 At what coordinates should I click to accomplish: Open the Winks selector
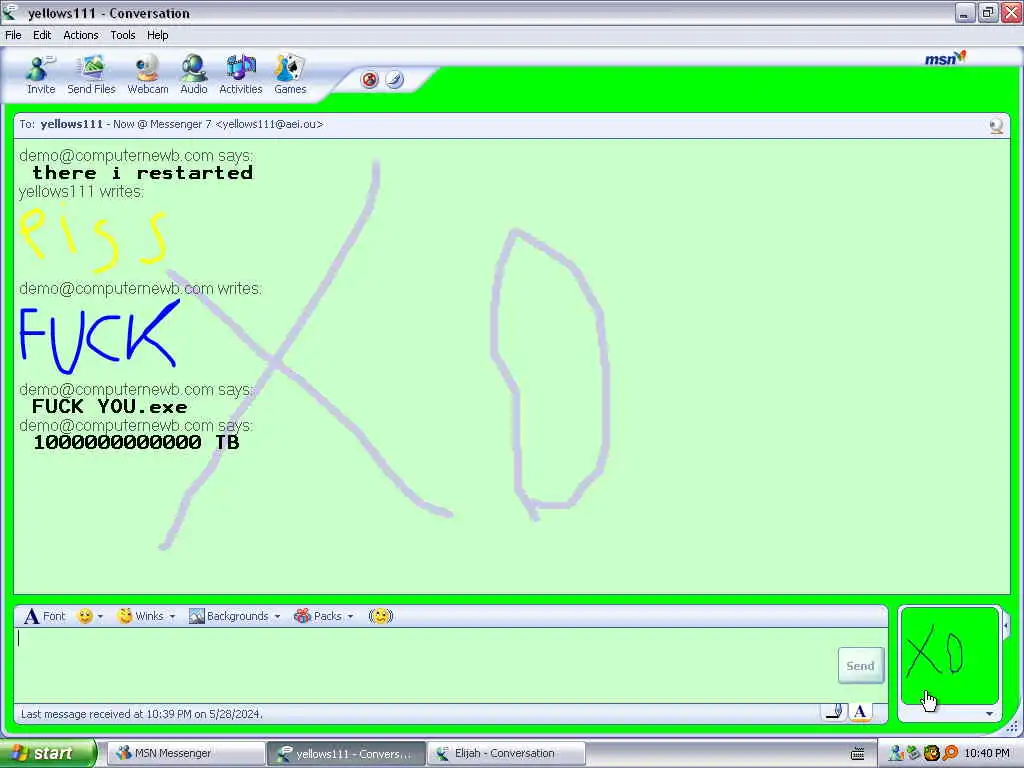141,616
